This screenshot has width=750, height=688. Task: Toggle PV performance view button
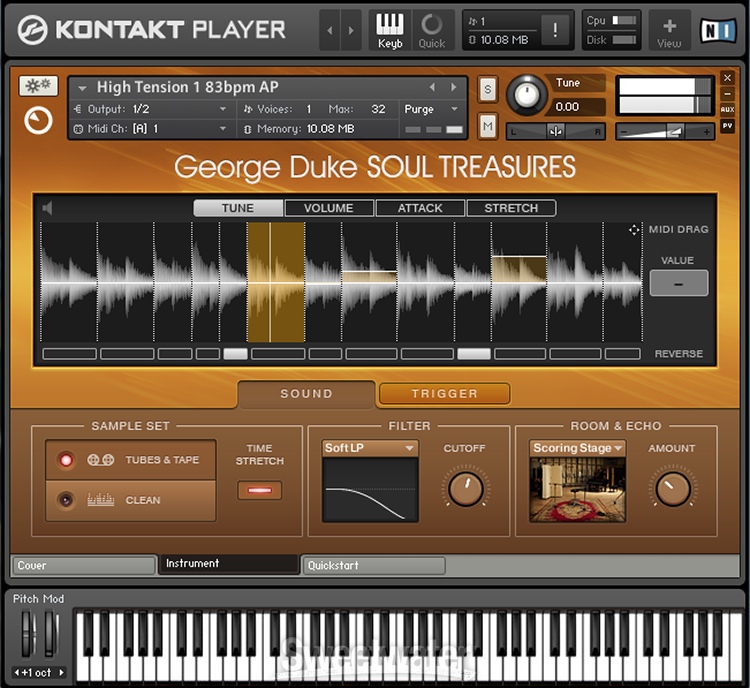coord(727,126)
